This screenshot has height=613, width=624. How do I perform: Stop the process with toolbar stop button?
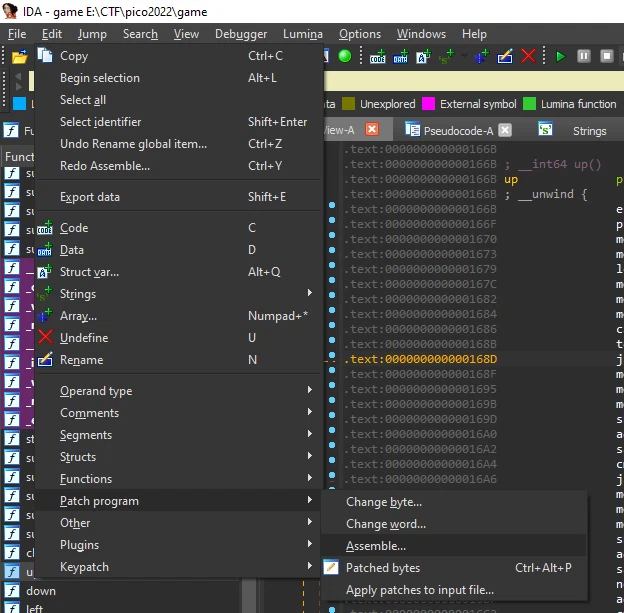[606, 56]
